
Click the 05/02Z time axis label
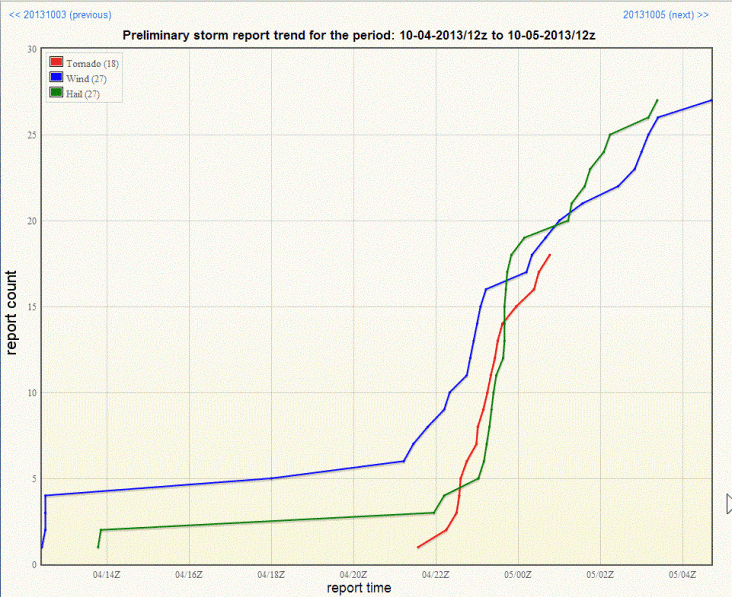[600, 575]
